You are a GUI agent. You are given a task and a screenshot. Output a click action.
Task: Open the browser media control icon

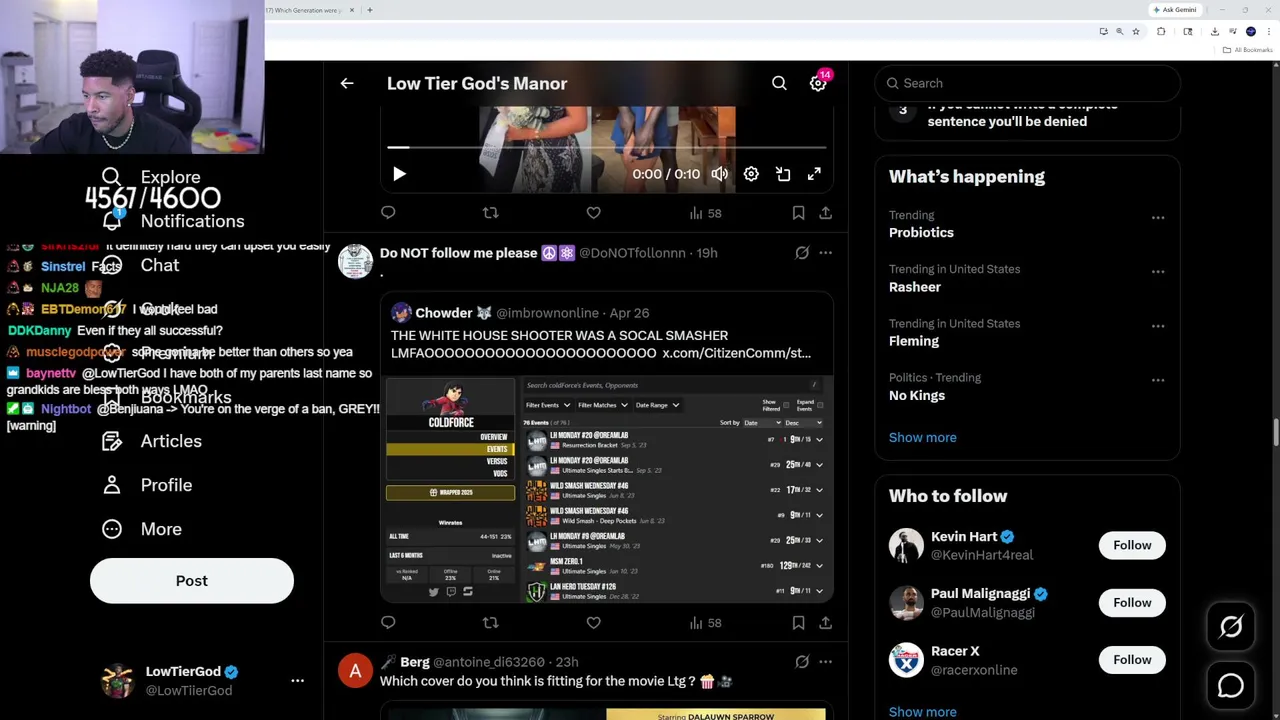point(1233,32)
